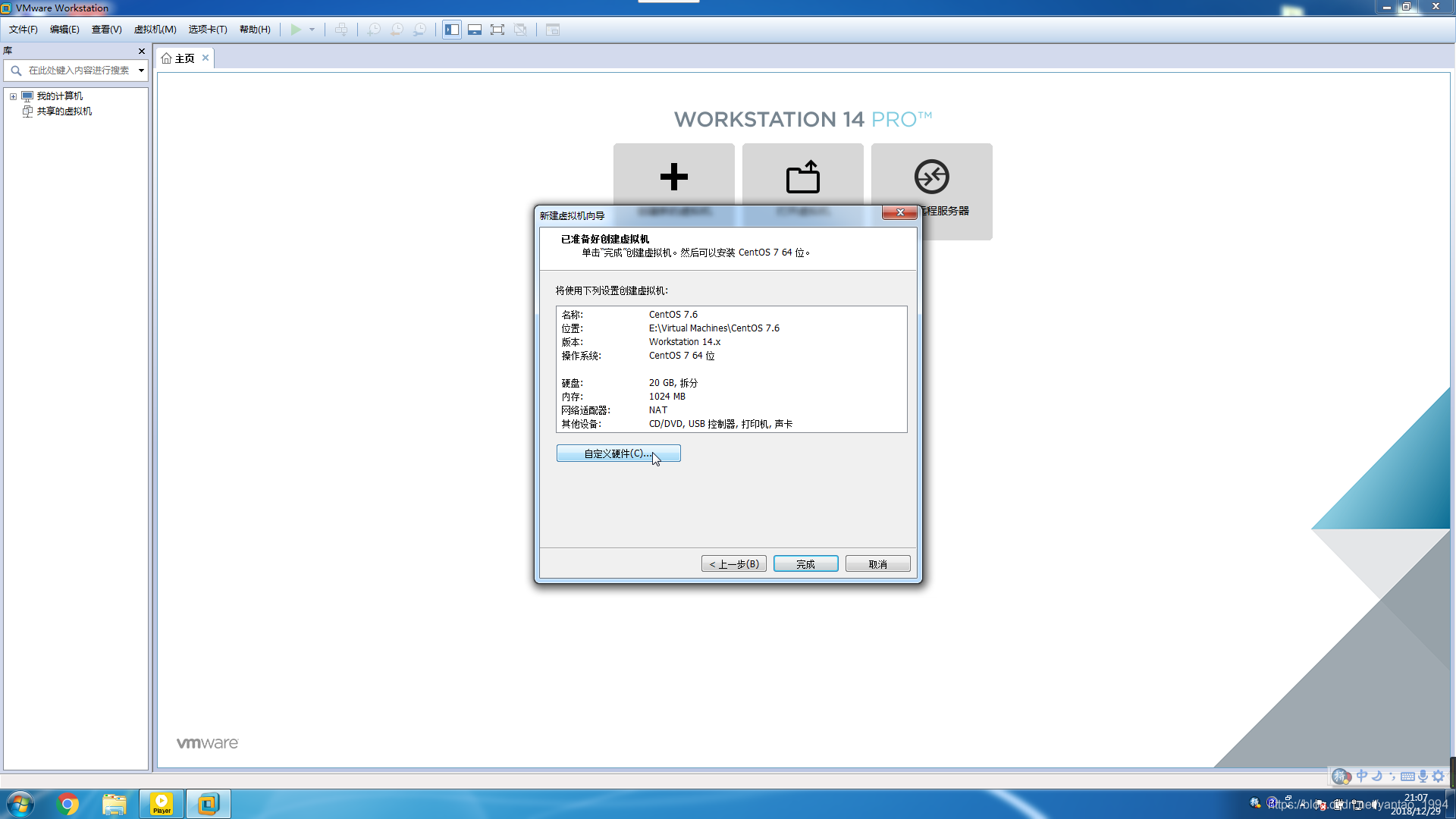Open the 帮助(H) menu

pyautogui.click(x=255, y=30)
